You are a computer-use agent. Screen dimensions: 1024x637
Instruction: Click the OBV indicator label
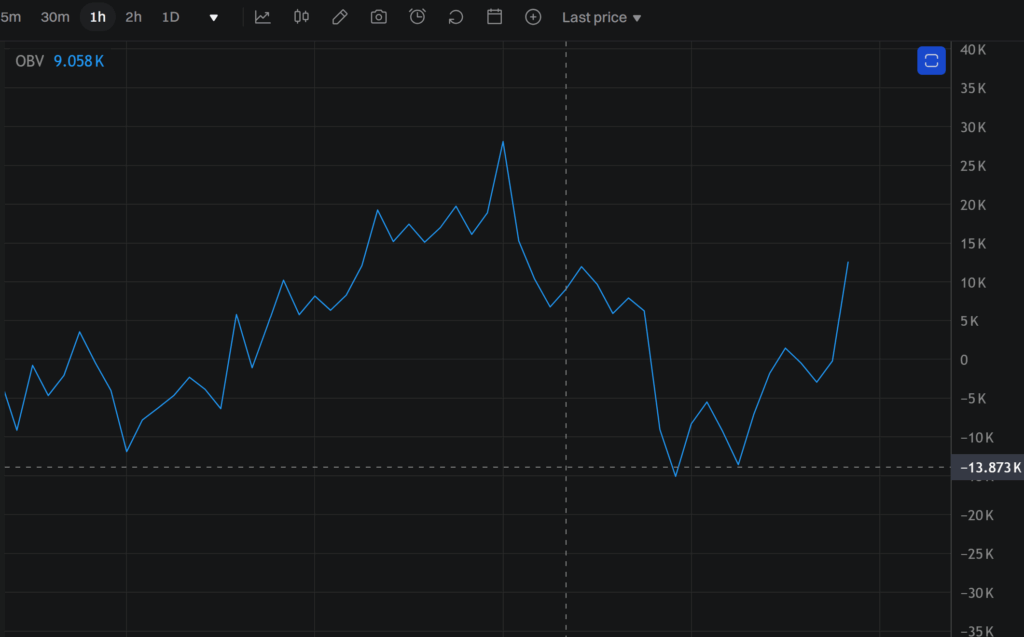coord(30,61)
